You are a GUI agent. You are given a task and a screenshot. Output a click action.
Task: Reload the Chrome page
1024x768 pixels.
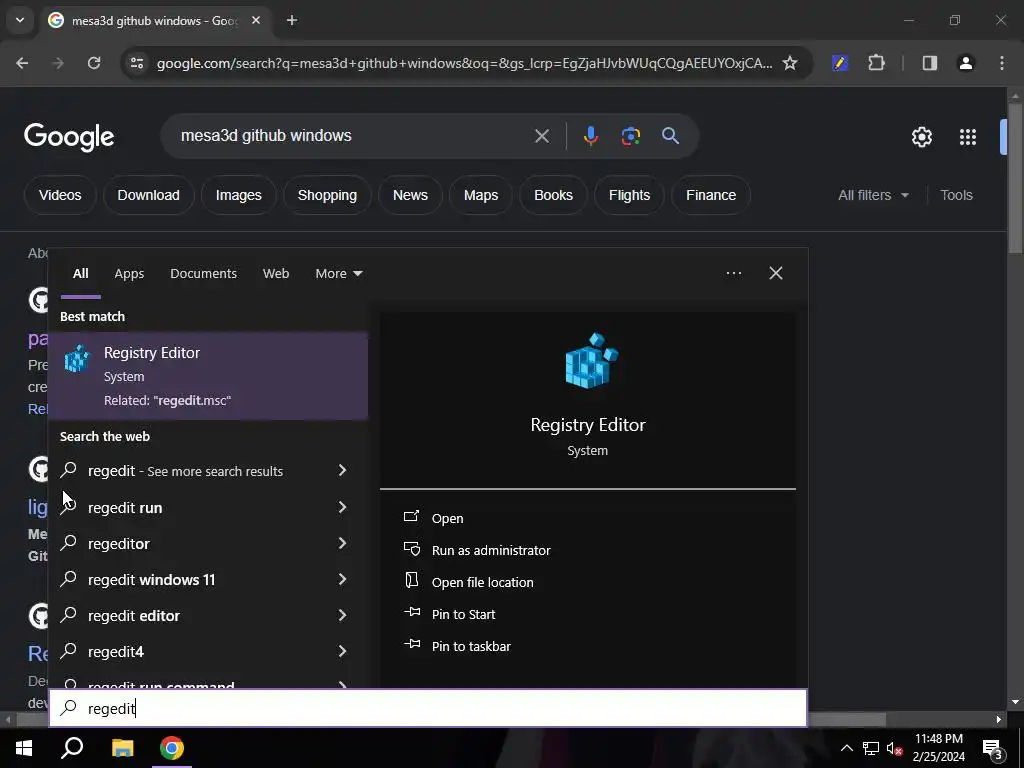94,63
